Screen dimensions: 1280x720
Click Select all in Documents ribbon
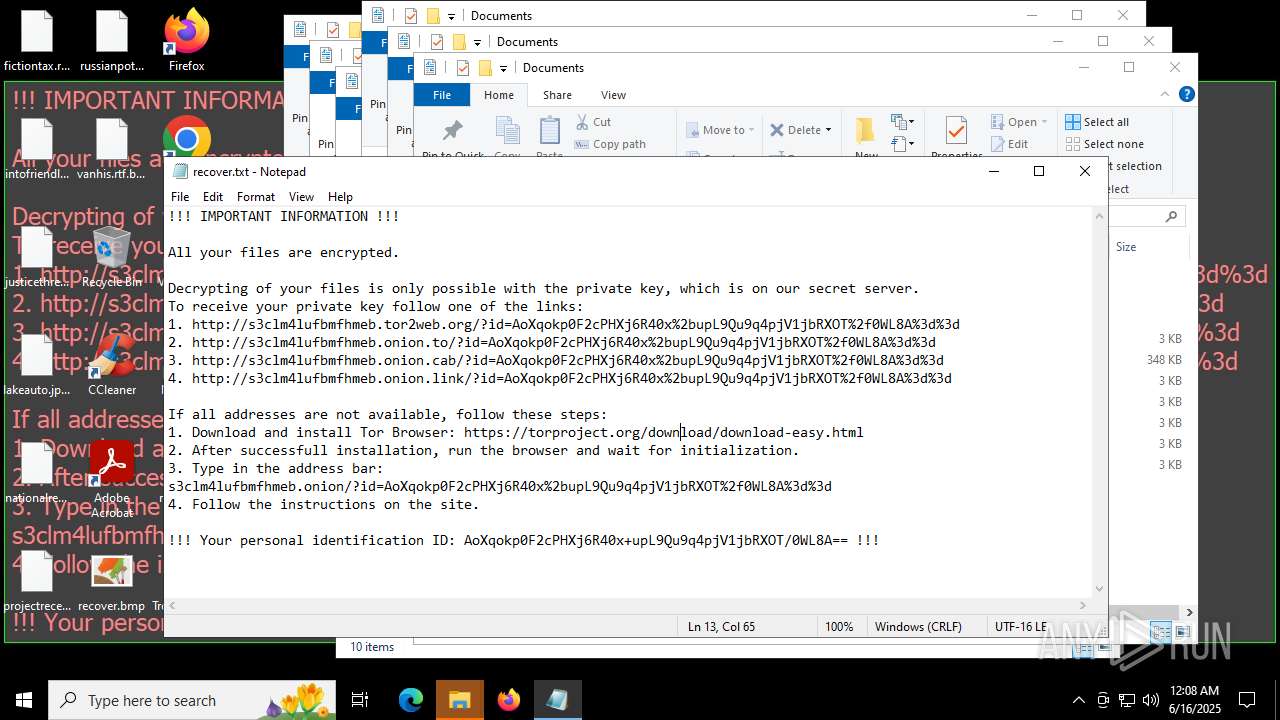tap(1097, 122)
